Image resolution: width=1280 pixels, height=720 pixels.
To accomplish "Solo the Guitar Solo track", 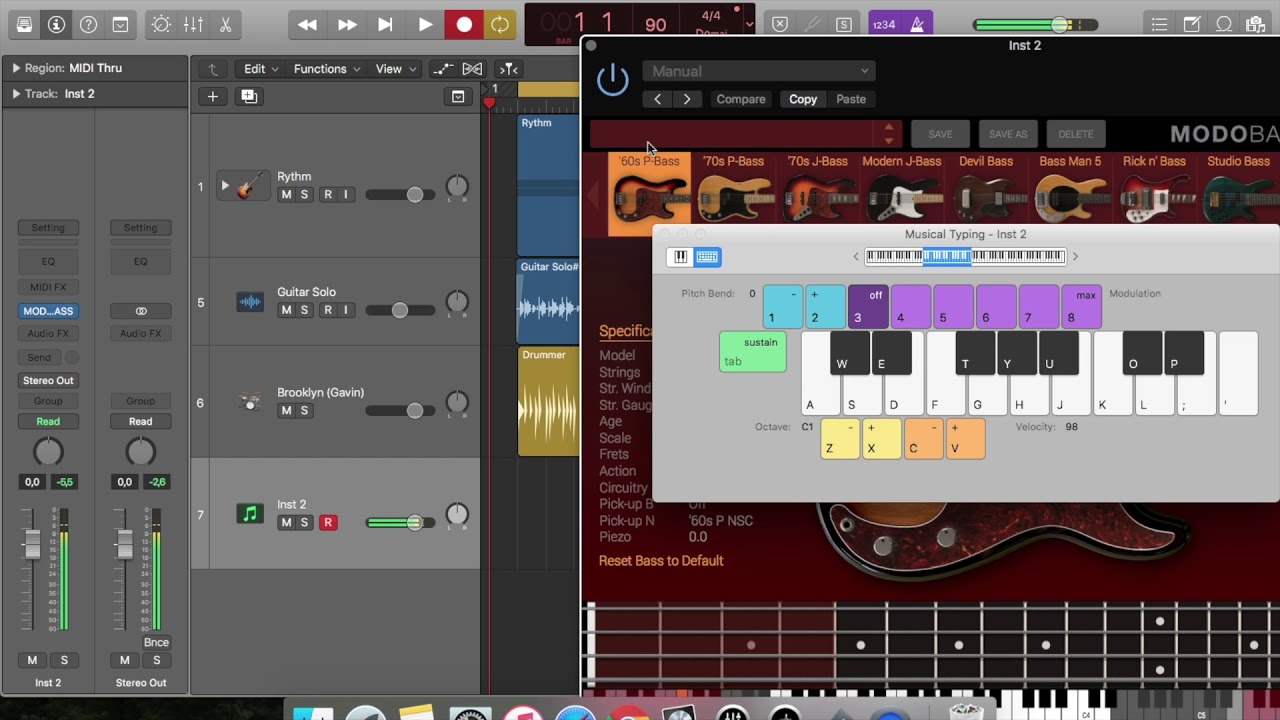I will tap(304, 310).
